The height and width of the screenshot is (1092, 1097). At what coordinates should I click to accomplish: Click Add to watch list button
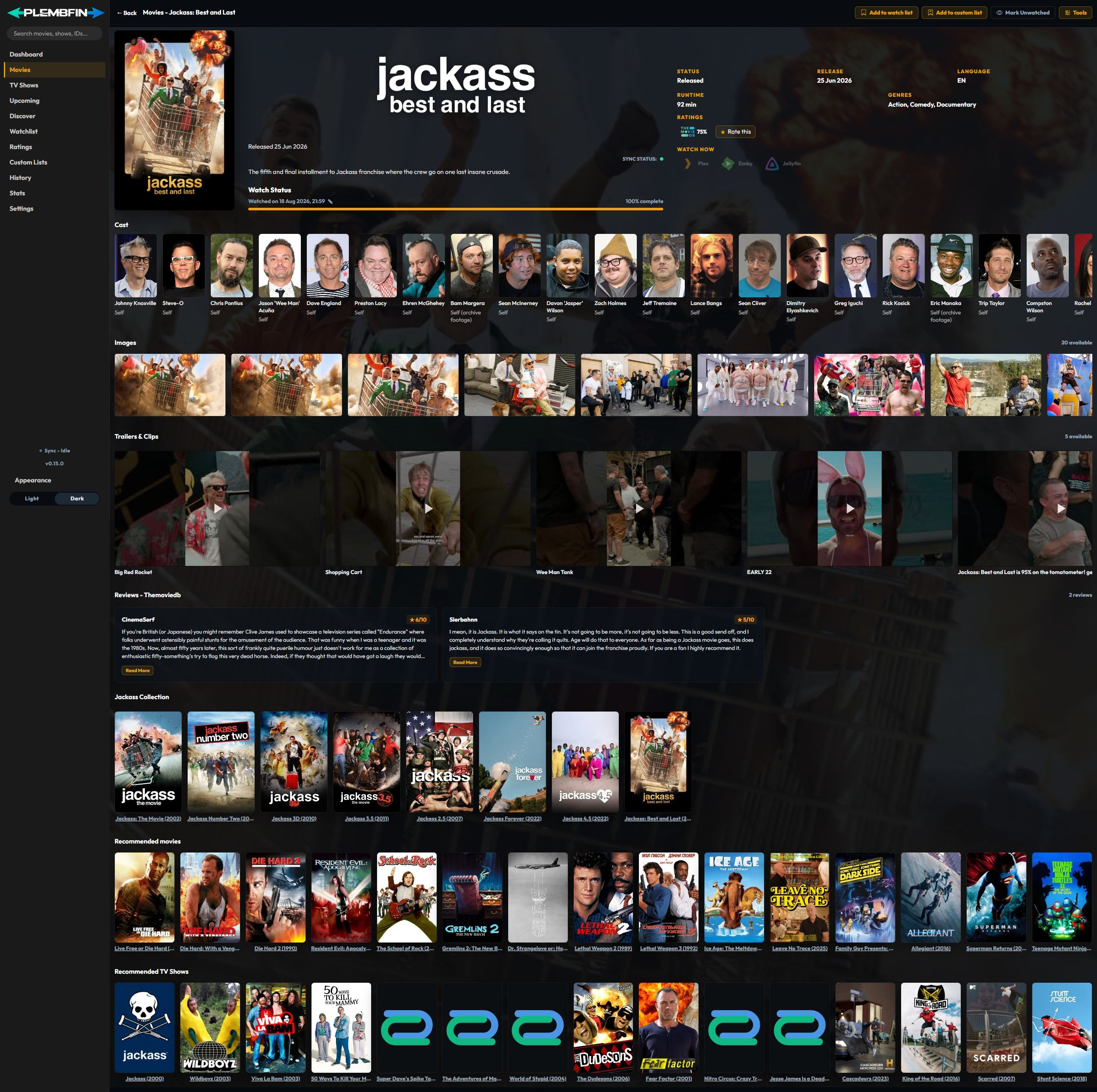point(886,12)
